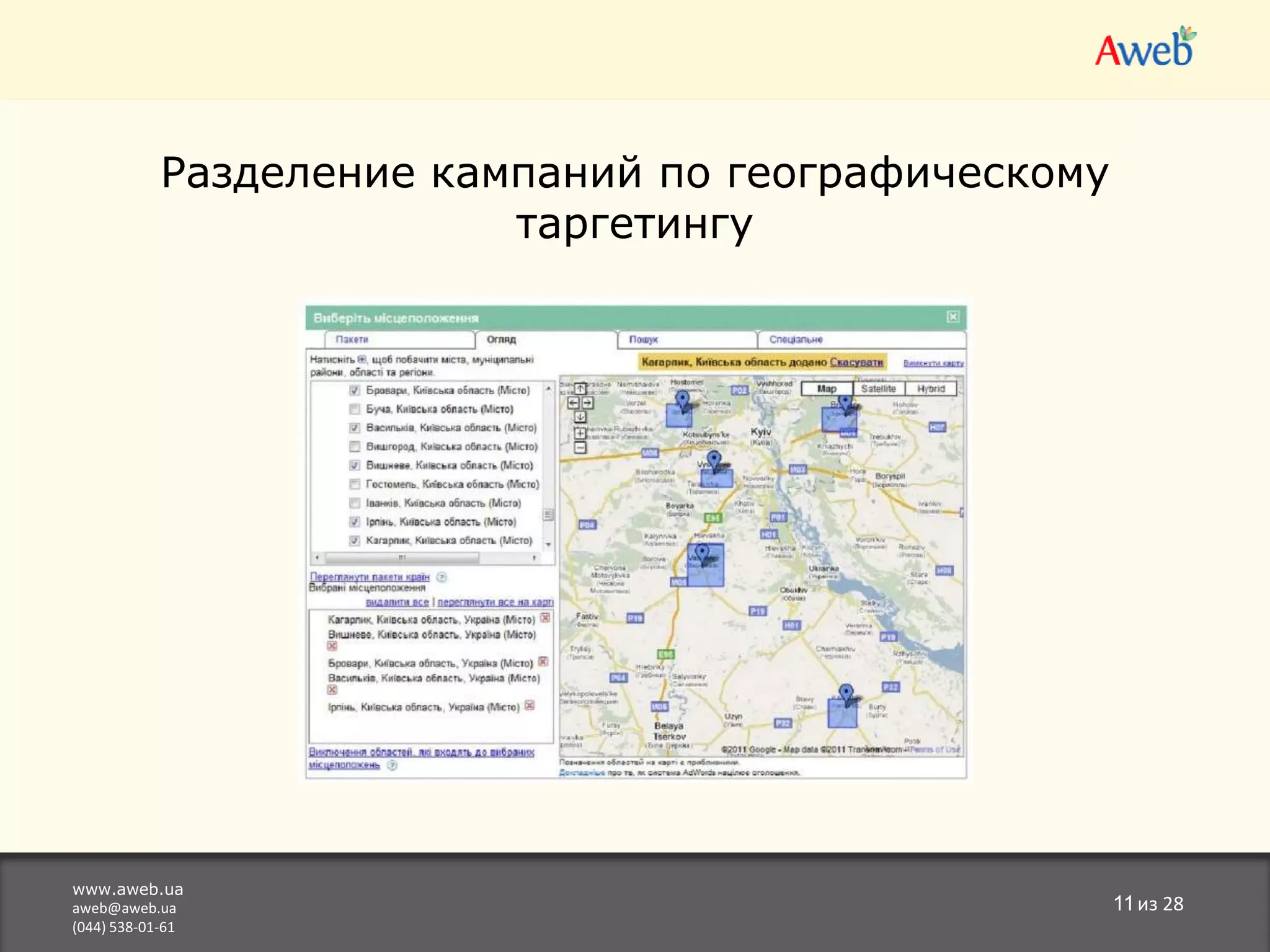This screenshot has width=1270, height=952.
Task: Click the Brovary map pin
Action: tap(845, 404)
